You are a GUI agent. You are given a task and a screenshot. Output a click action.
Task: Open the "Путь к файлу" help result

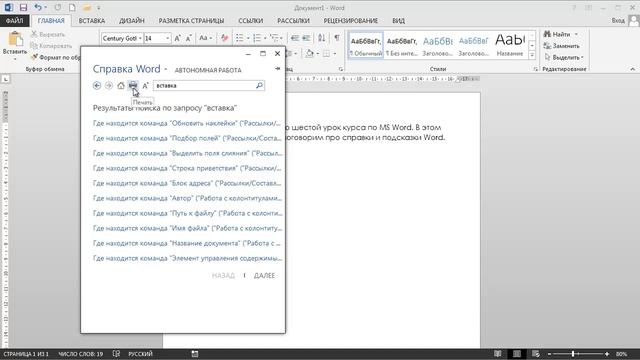[x=187, y=213]
